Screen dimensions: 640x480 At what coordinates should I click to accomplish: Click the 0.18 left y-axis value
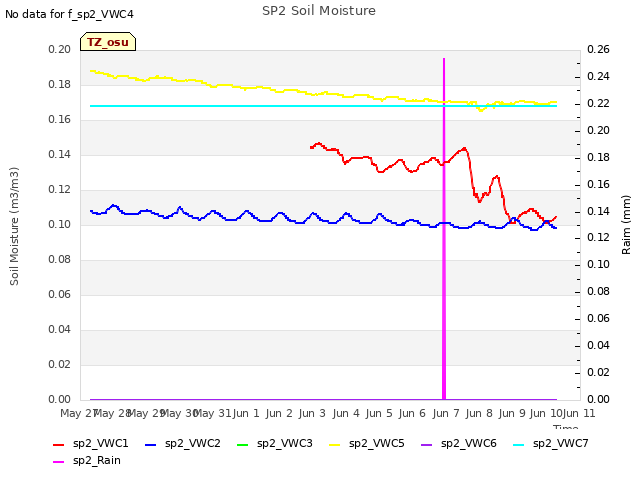60,84
